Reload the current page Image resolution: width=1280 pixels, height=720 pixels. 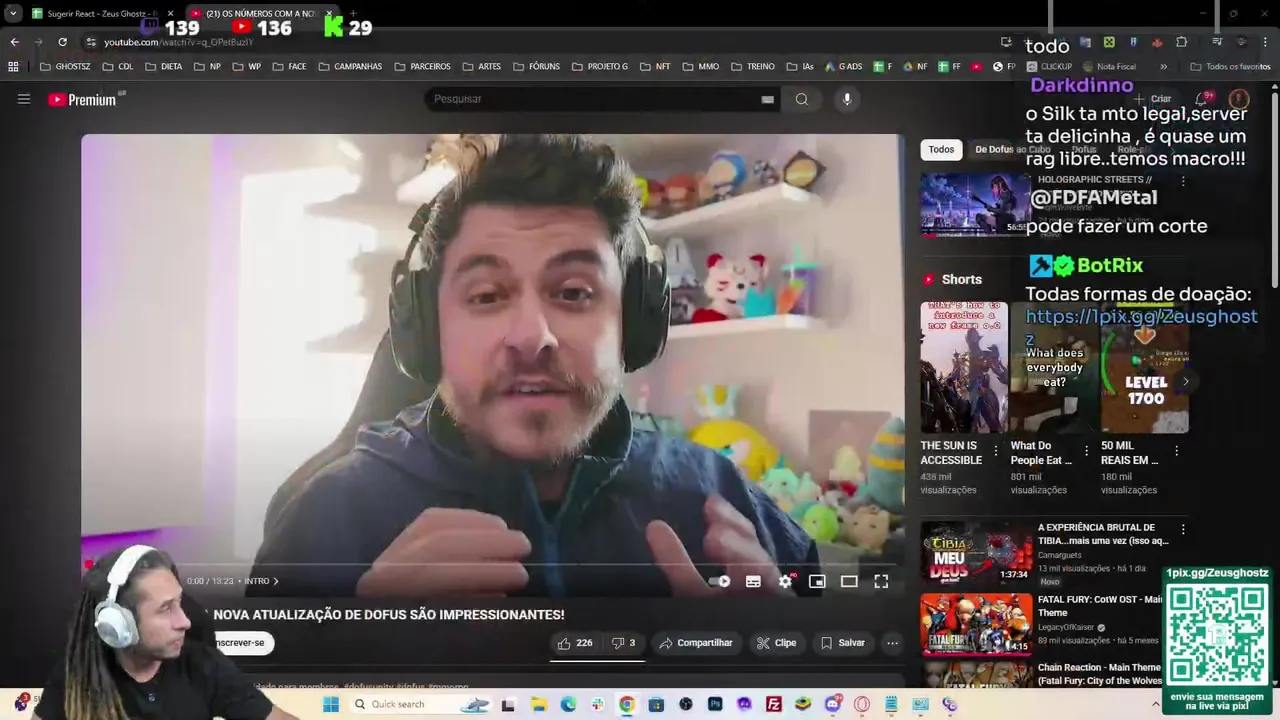pos(62,41)
